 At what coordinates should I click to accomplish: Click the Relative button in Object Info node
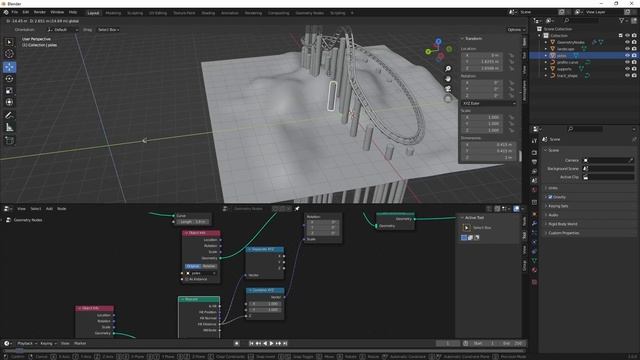tap(209, 266)
